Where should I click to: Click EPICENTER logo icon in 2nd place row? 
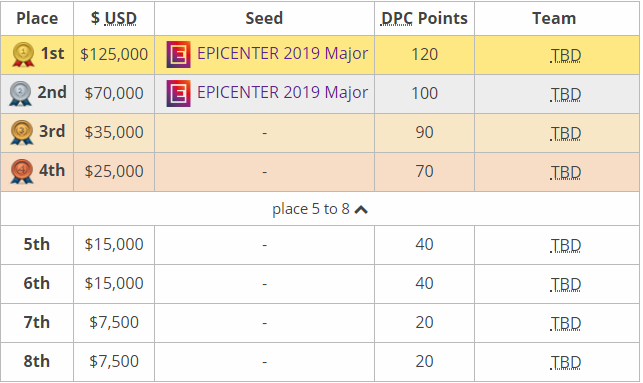click(178, 93)
